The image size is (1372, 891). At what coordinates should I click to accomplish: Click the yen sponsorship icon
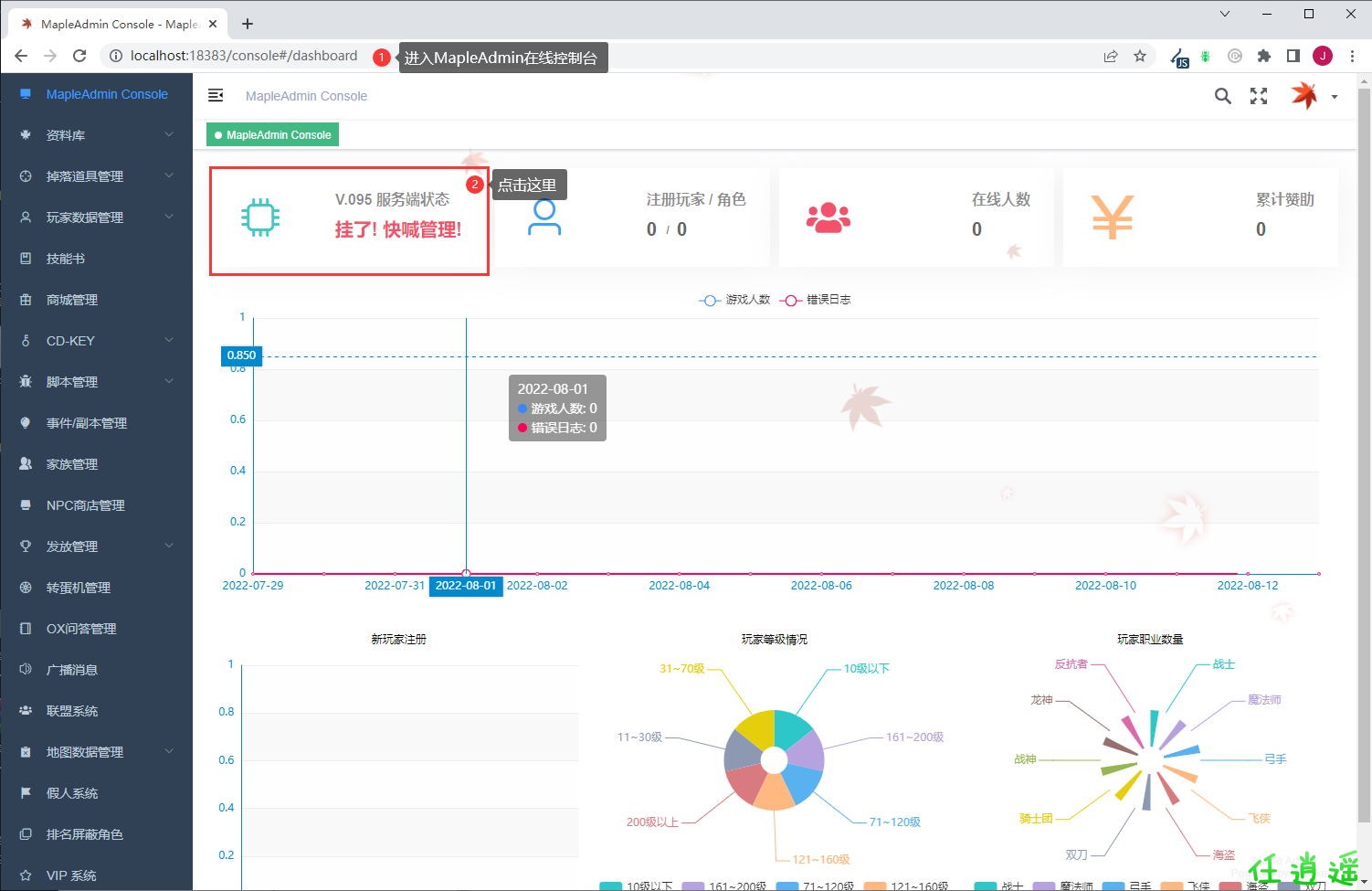pos(1113,217)
